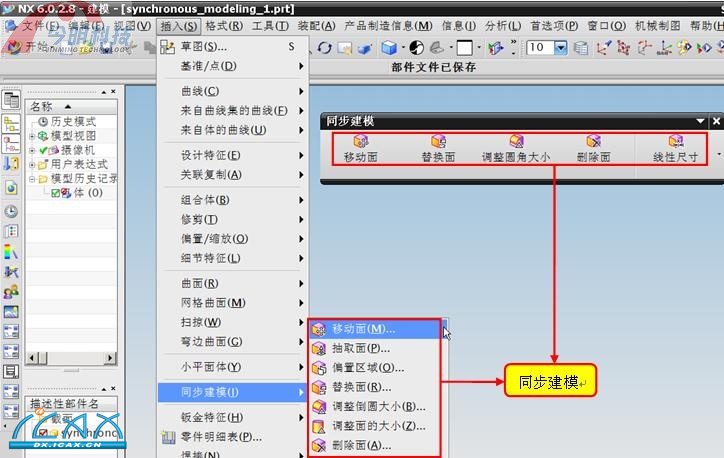This screenshot has width=724, height=458.
Task: Open the 钣金特征(H) submenu entry
Action: tap(233, 417)
